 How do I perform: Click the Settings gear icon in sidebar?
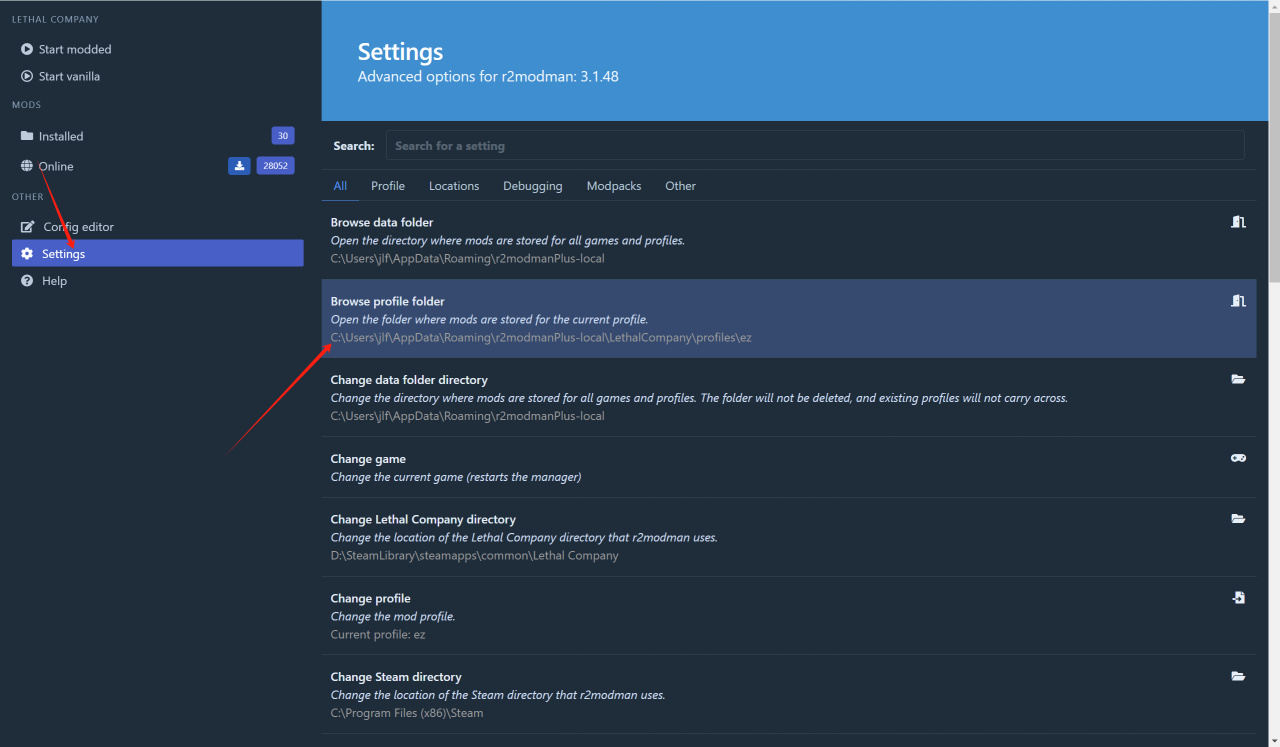pyautogui.click(x=27, y=254)
